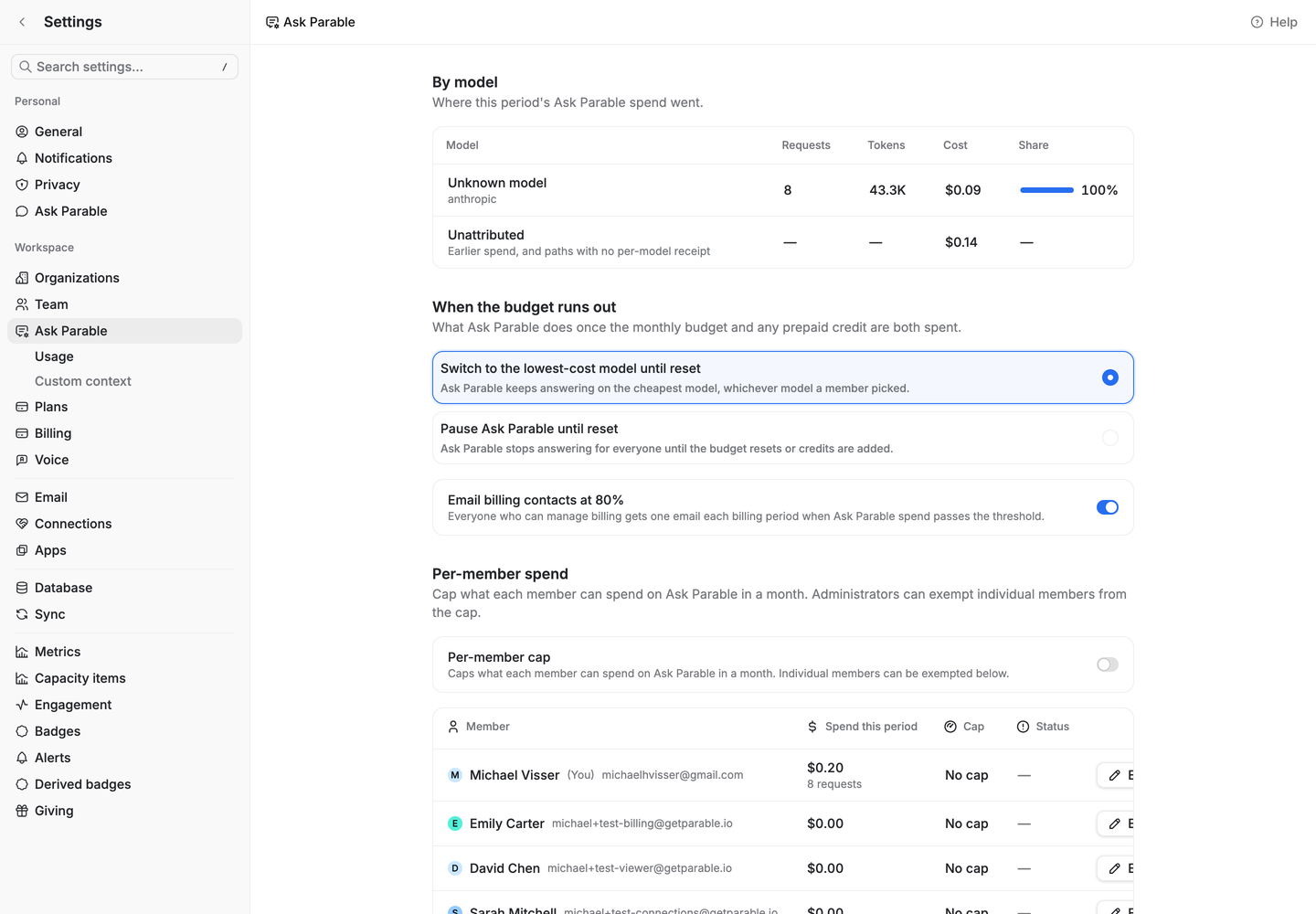
Task: Click the Team people icon
Action: point(22,304)
